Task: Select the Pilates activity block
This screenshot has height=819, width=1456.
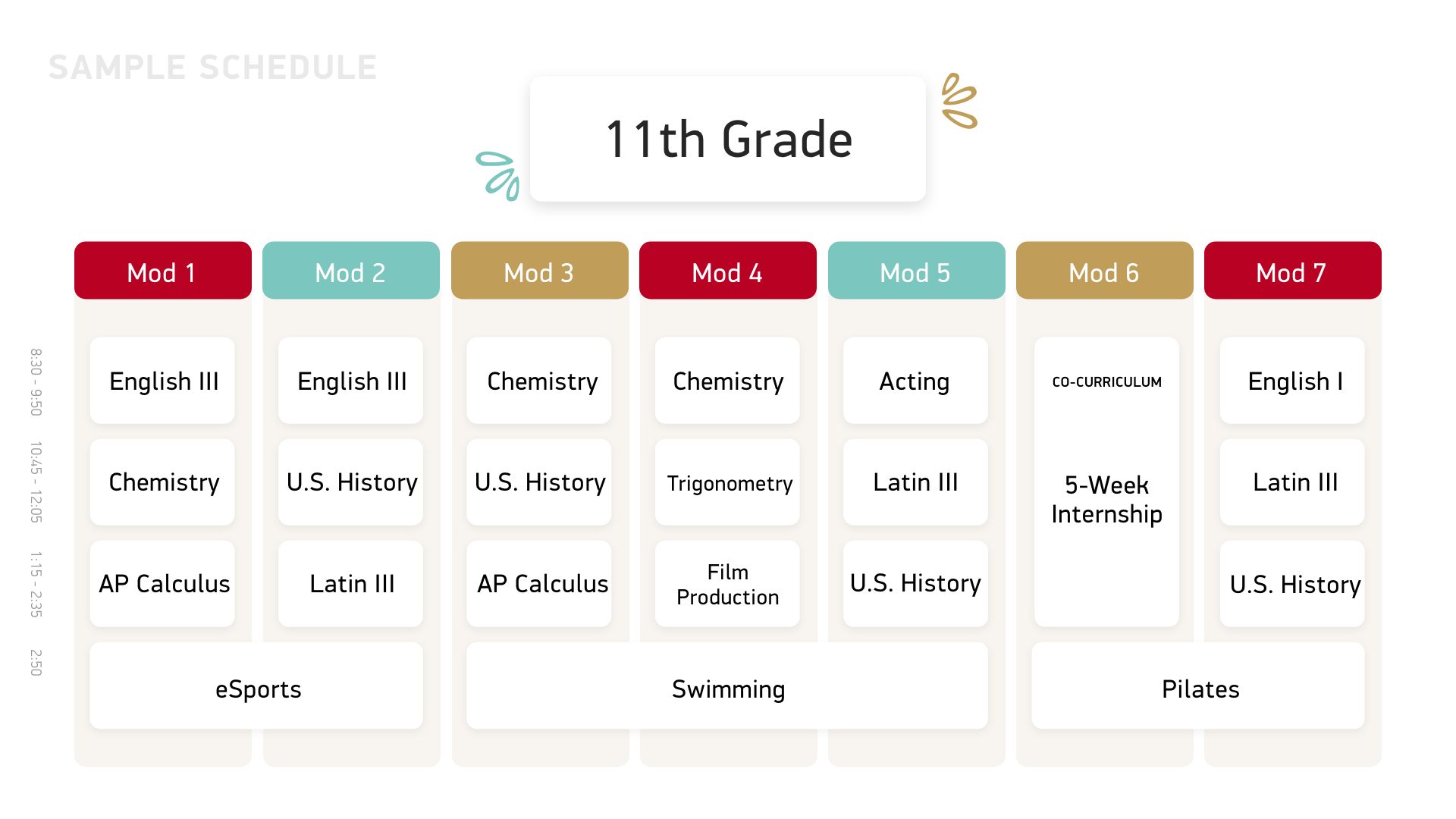Action: coord(1198,686)
